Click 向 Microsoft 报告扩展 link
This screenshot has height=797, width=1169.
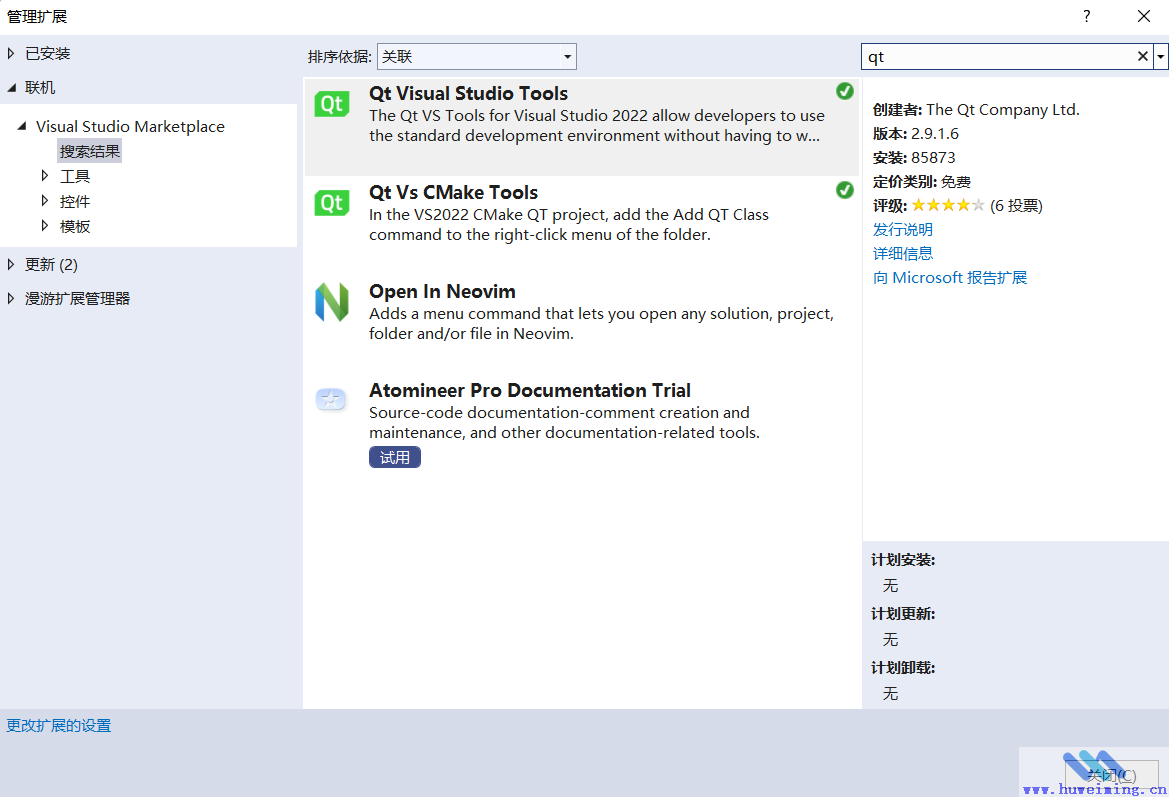coord(950,277)
